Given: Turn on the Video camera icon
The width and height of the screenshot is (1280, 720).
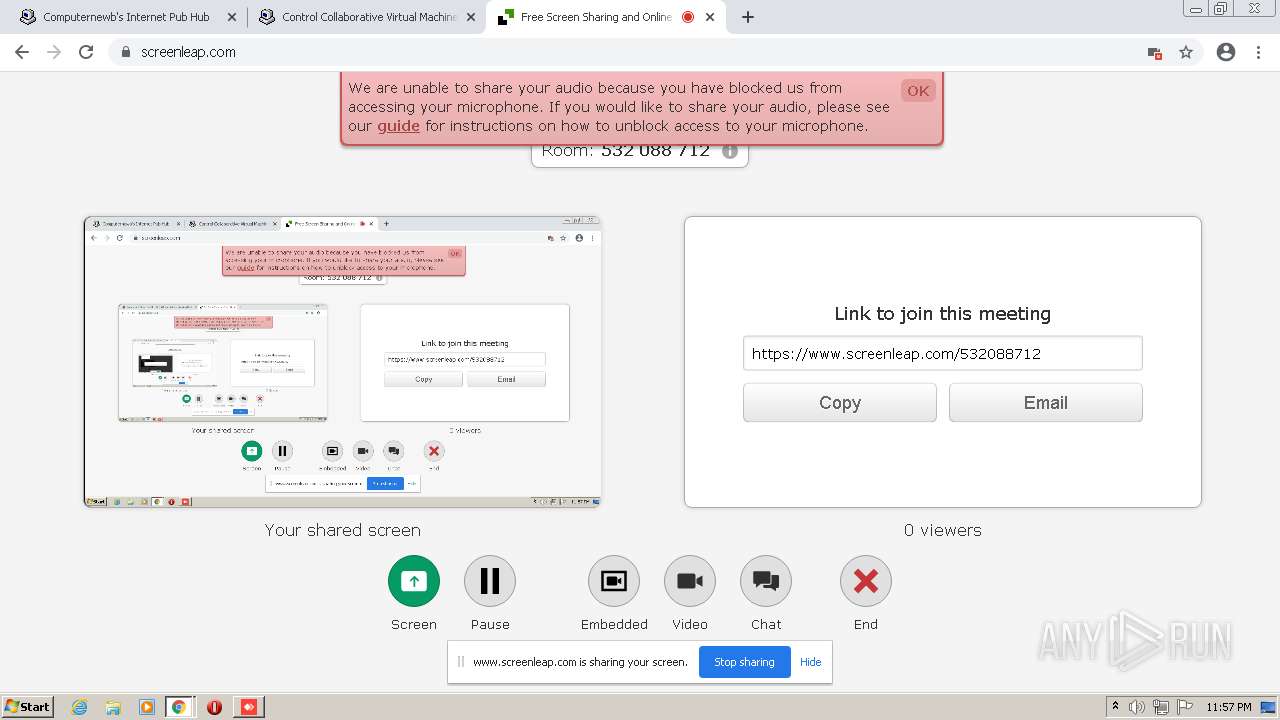Looking at the screenshot, I should tap(690, 581).
